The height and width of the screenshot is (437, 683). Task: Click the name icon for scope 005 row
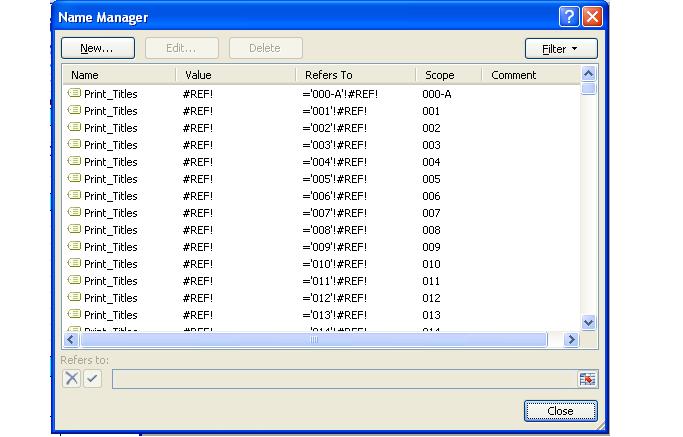coord(74,179)
